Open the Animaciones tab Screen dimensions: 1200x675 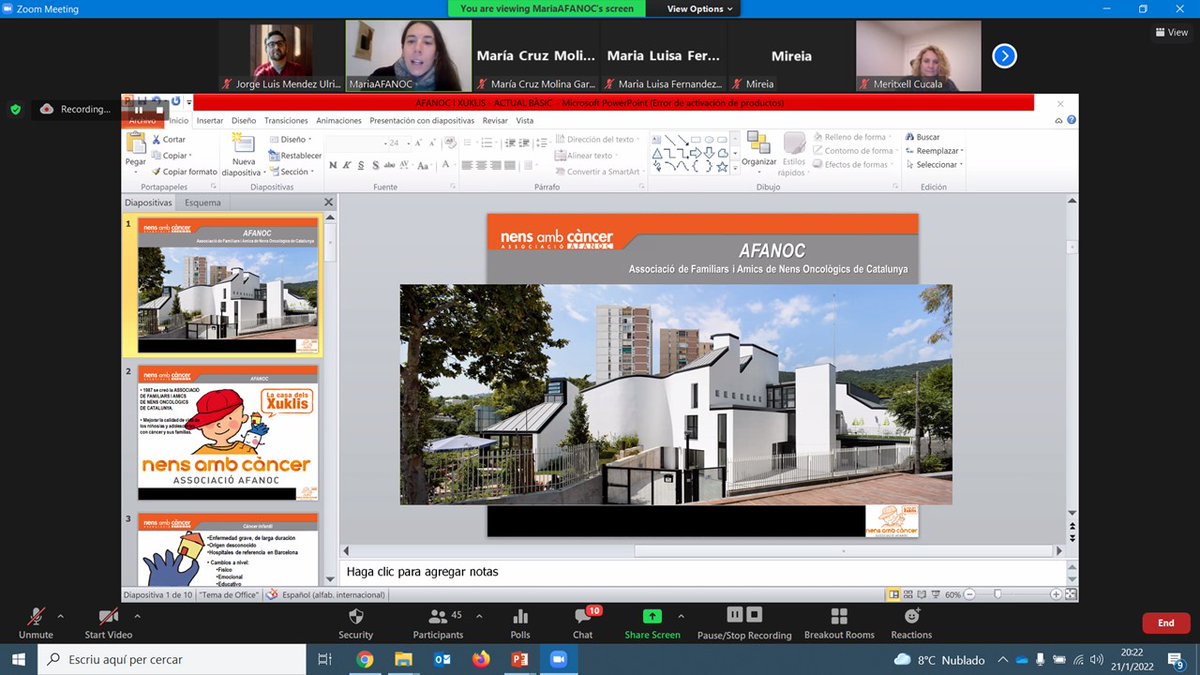pos(339,120)
